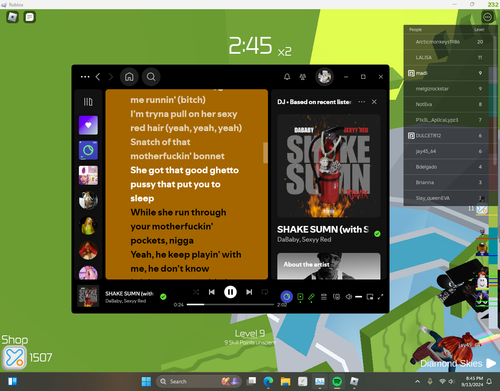
Task: Open Friend Activity icon
Action: [x=303, y=77]
